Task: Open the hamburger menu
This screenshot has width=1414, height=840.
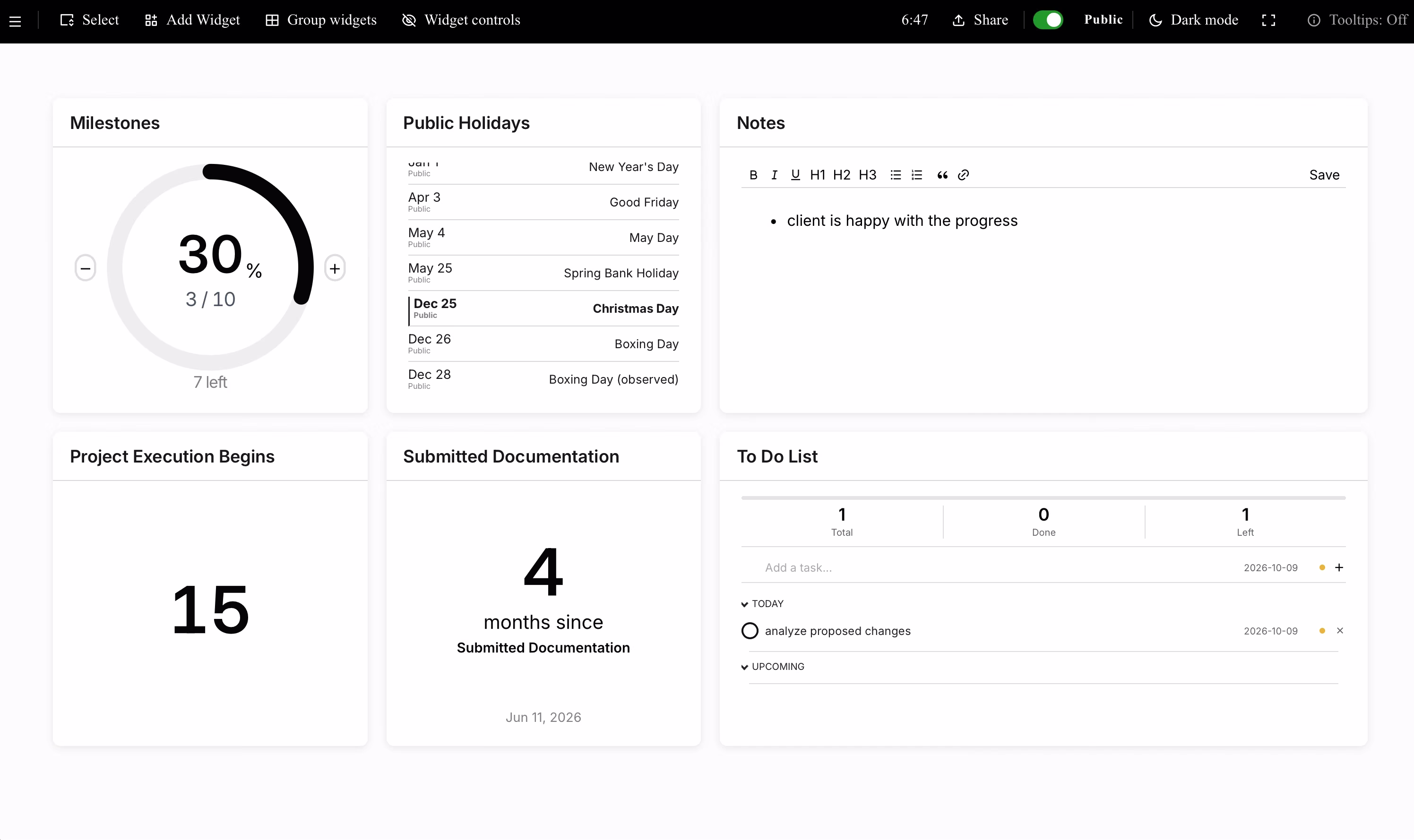Action: point(15,21)
